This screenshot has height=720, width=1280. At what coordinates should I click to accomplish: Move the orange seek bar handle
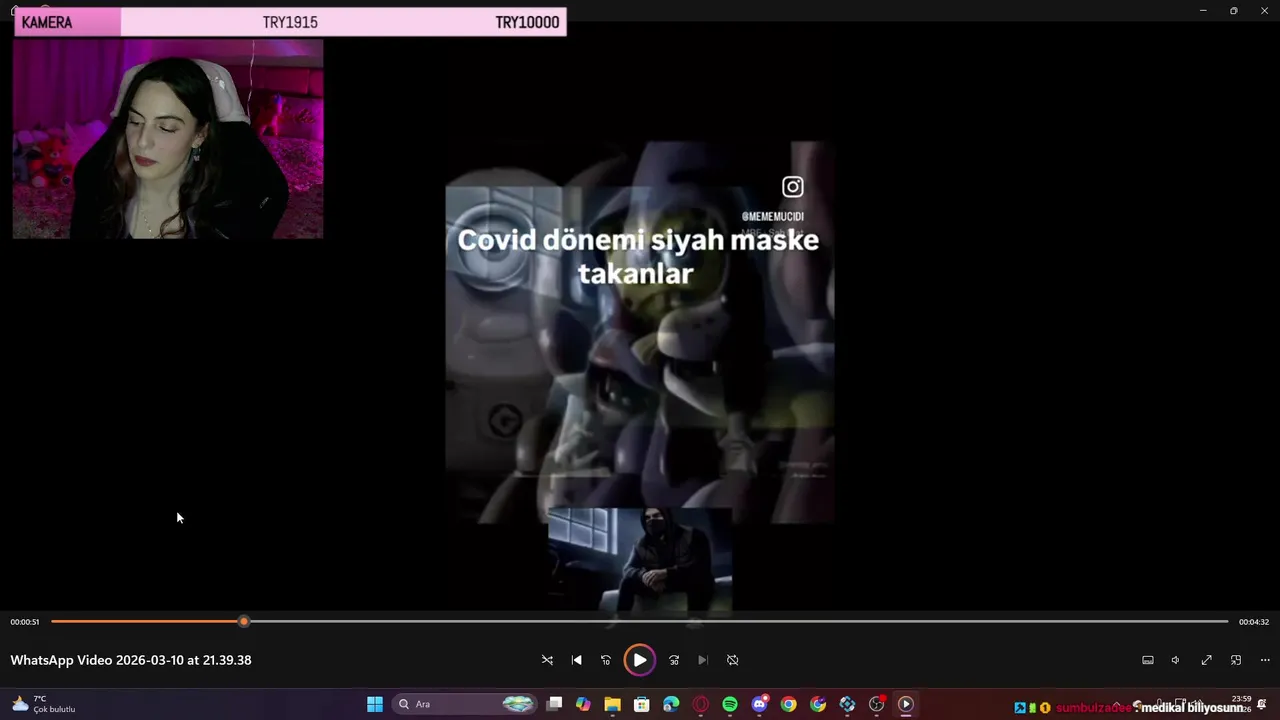(x=243, y=622)
